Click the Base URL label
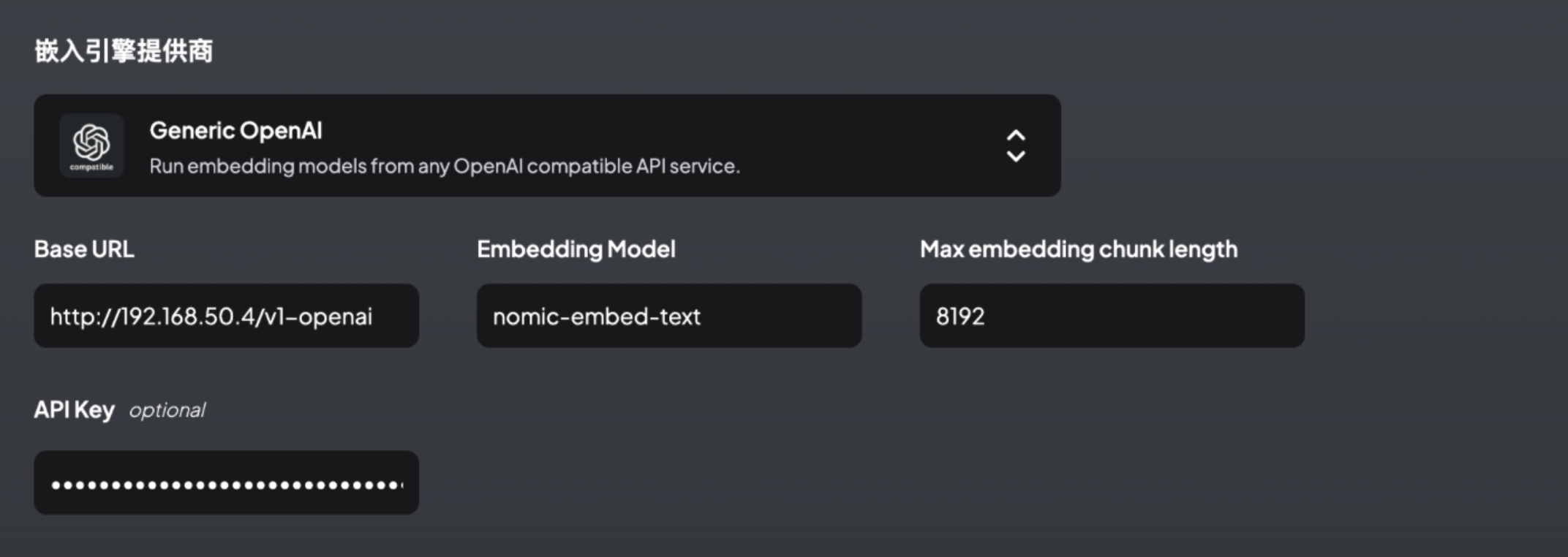The image size is (1568, 557). [84, 249]
